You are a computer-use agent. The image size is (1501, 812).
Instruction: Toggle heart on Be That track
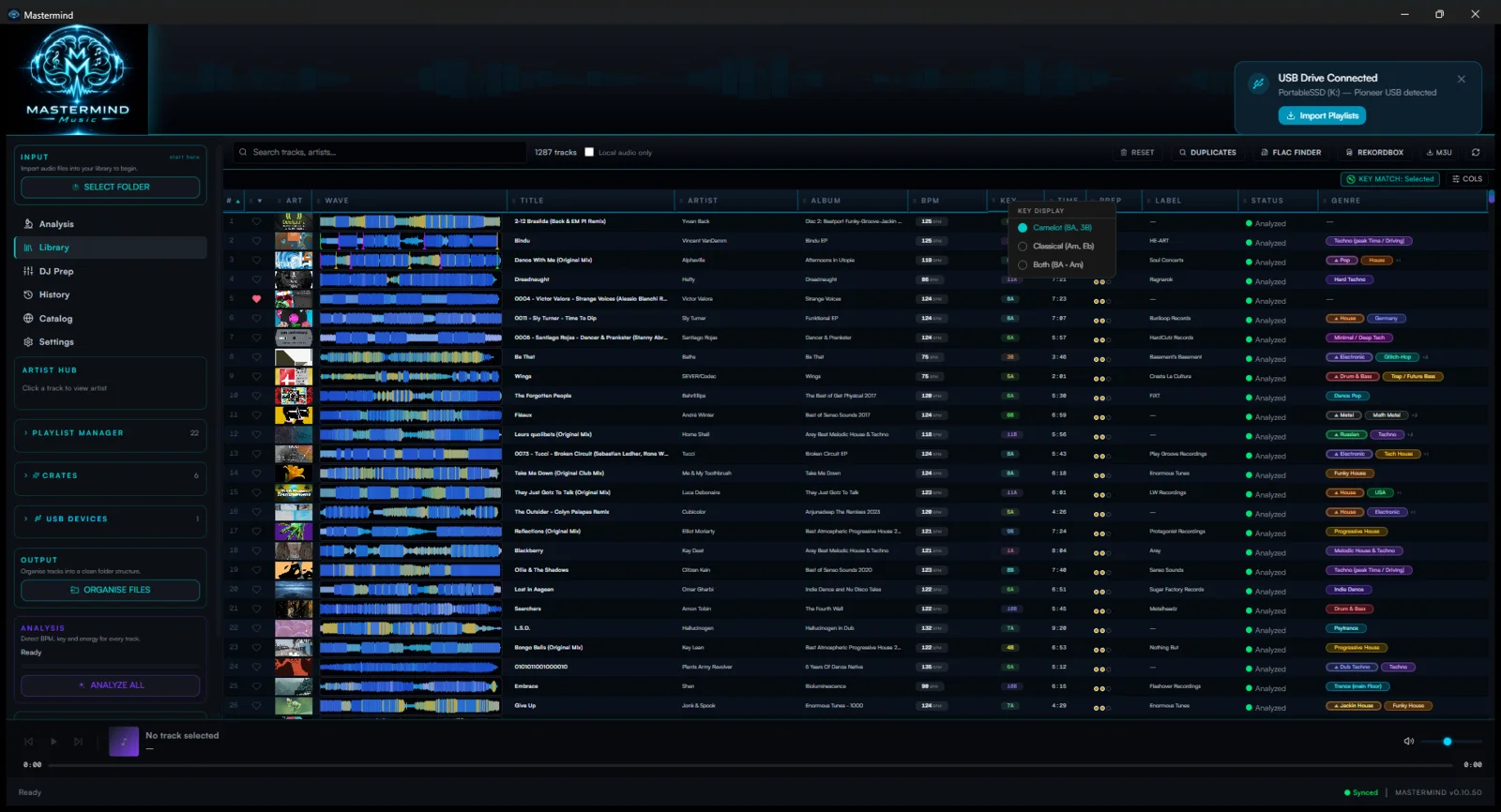click(256, 357)
